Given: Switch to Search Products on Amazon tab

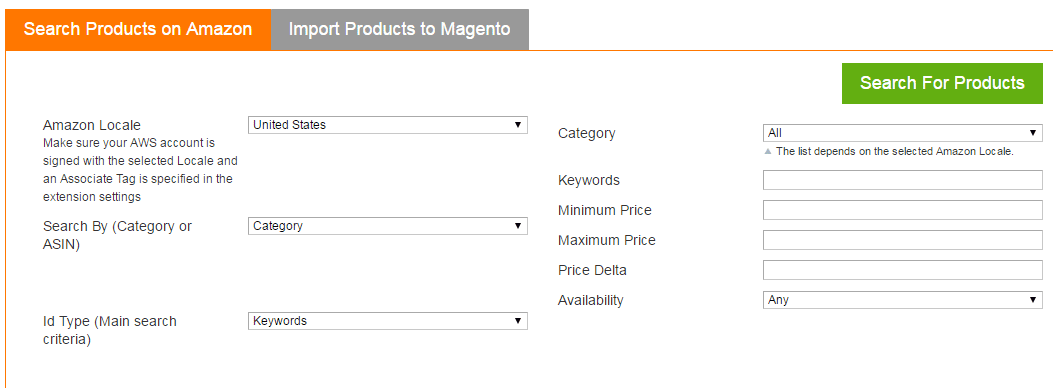Looking at the screenshot, I should pos(138,30).
